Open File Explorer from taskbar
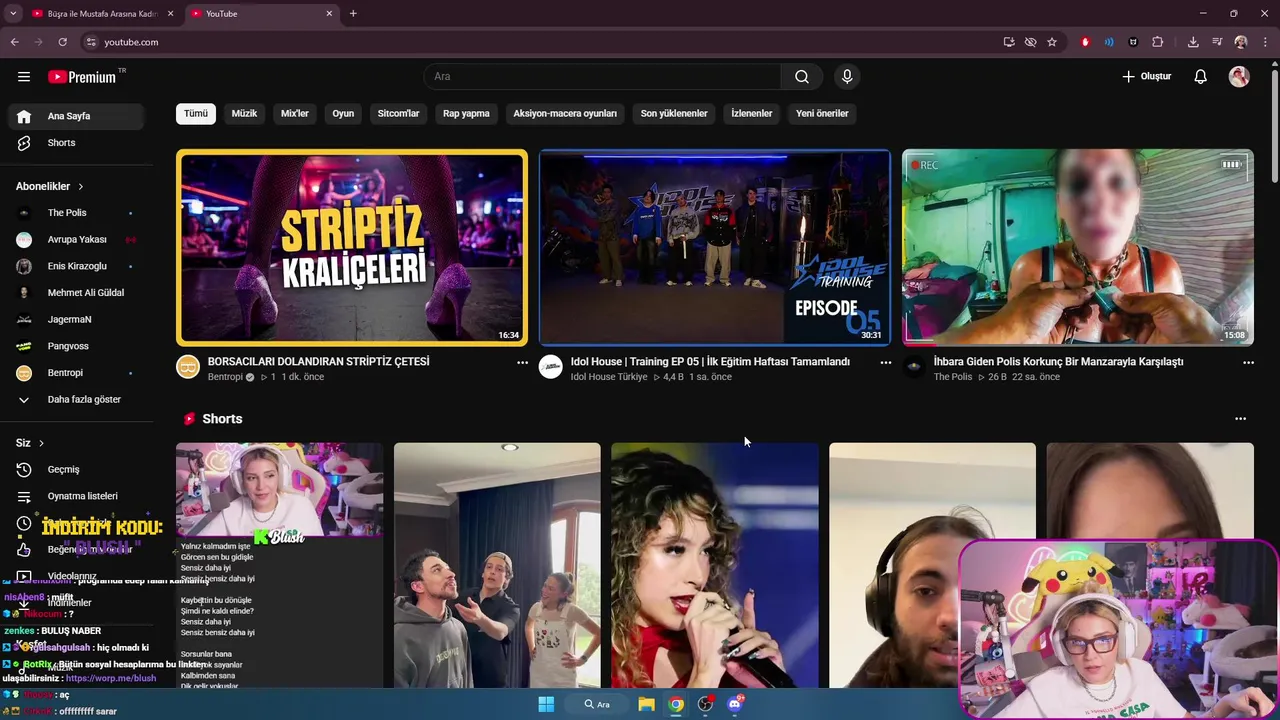1280x720 pixels. click(646, 704)
